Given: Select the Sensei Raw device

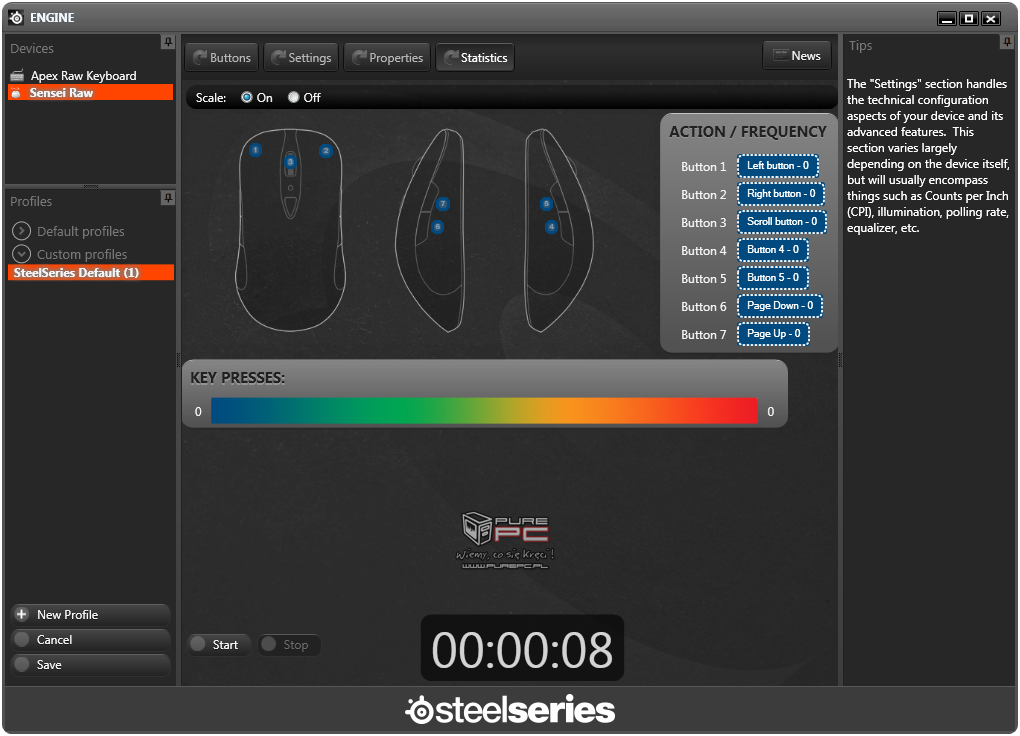Looking at the screenshot, I should click(90, 92).
